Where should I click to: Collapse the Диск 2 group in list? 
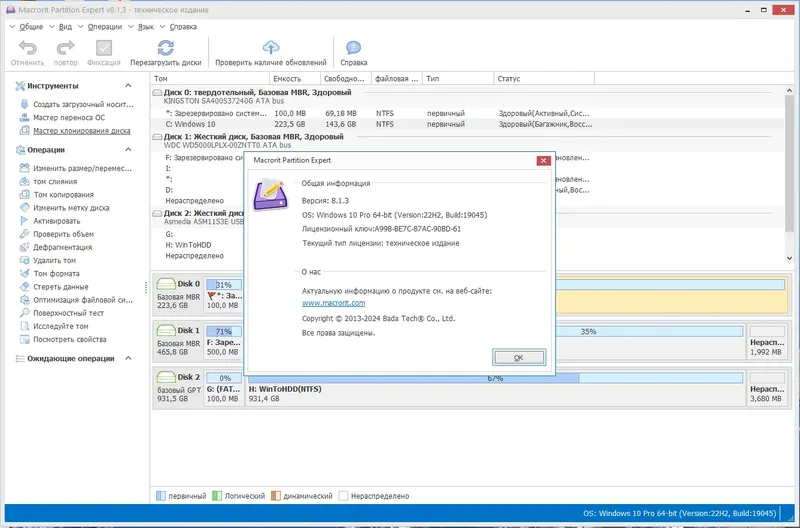point(158,213)
